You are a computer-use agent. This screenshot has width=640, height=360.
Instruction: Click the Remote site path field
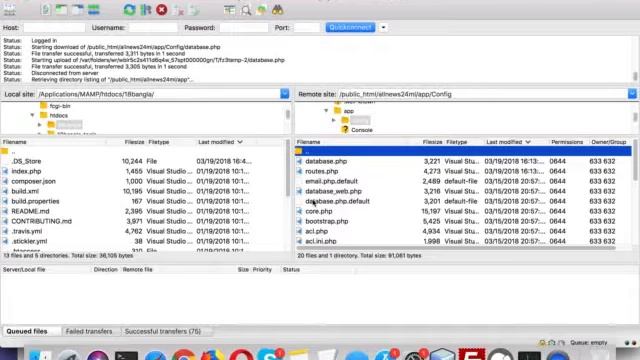(x=483, y=94)
